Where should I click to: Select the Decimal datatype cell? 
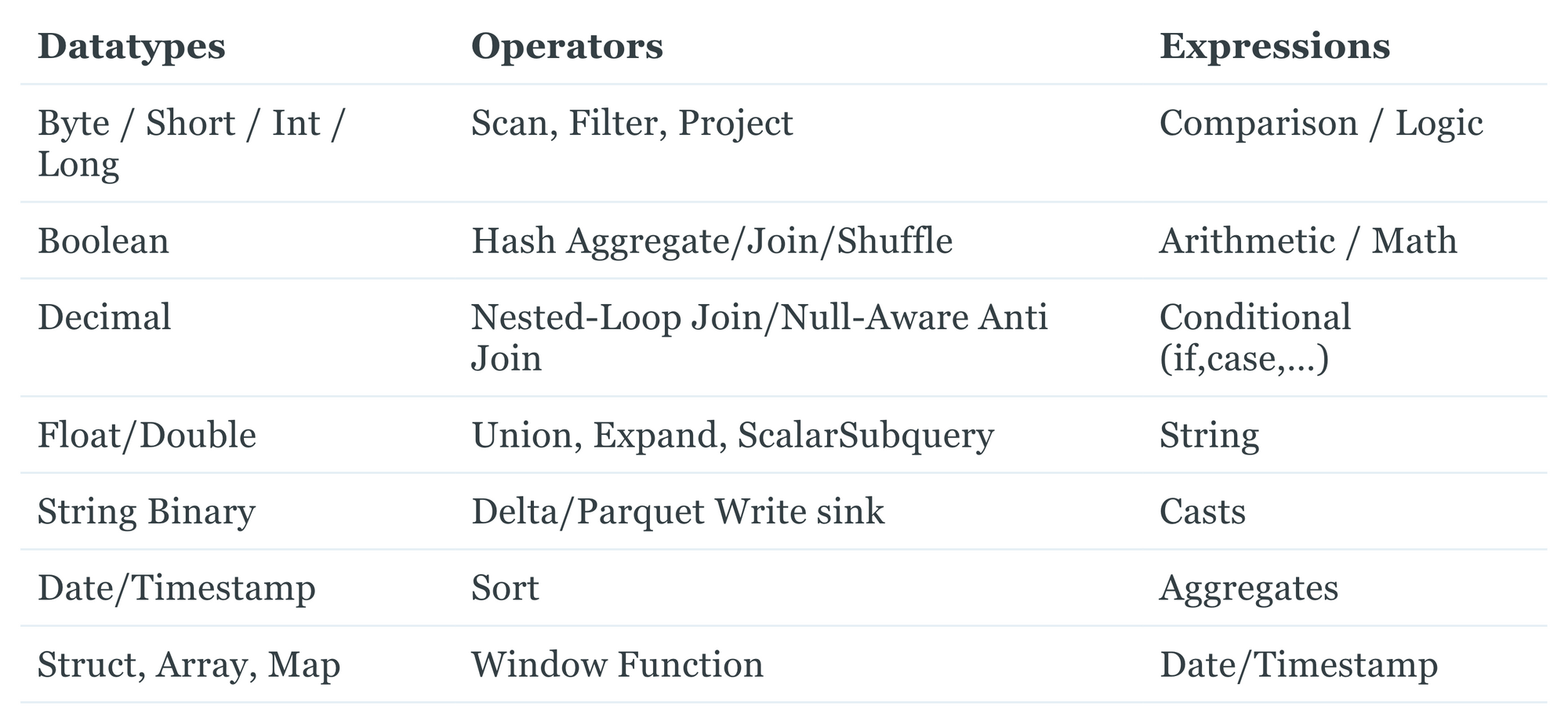[x=104, y=318]
